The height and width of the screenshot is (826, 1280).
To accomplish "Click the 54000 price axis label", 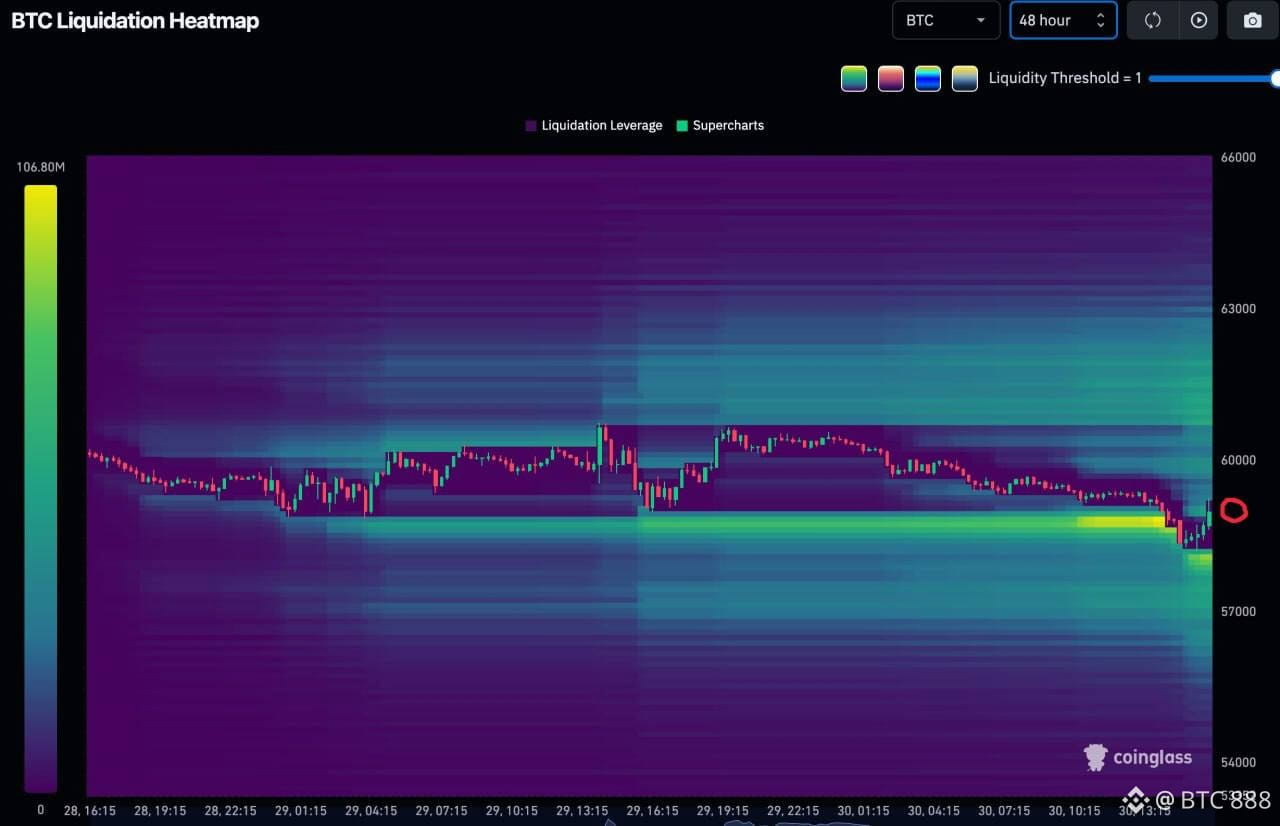I will [x=1238, y=762].
